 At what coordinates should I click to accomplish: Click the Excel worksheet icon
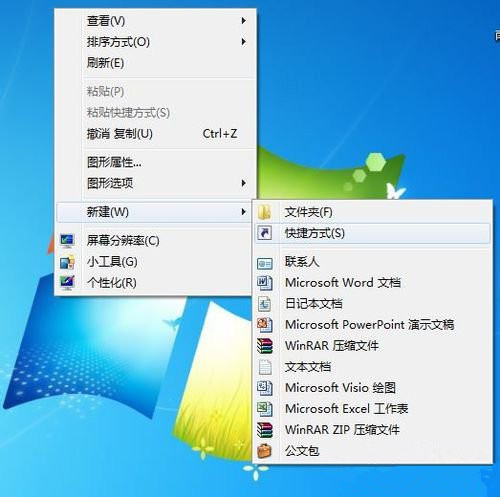[265, 409]
